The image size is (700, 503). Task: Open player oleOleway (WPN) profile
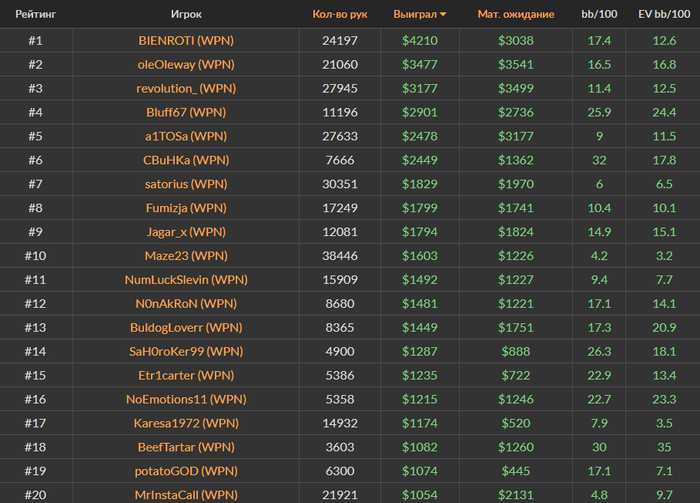tap(186, 65)
